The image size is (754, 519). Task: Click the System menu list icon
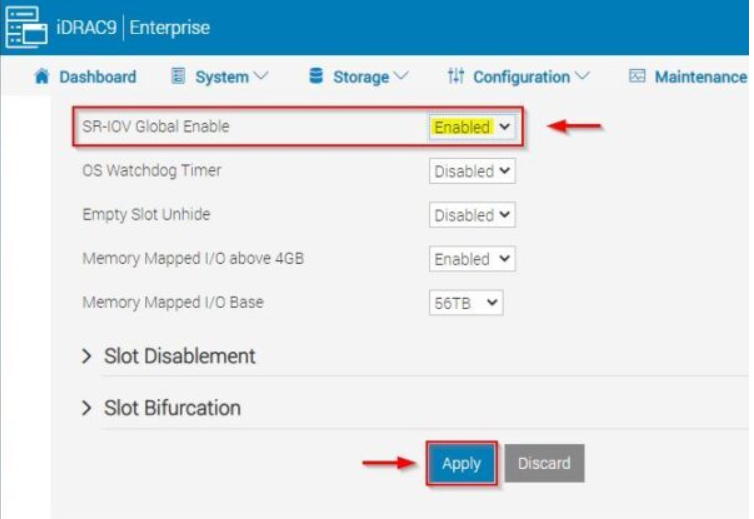tap(179, 77)
